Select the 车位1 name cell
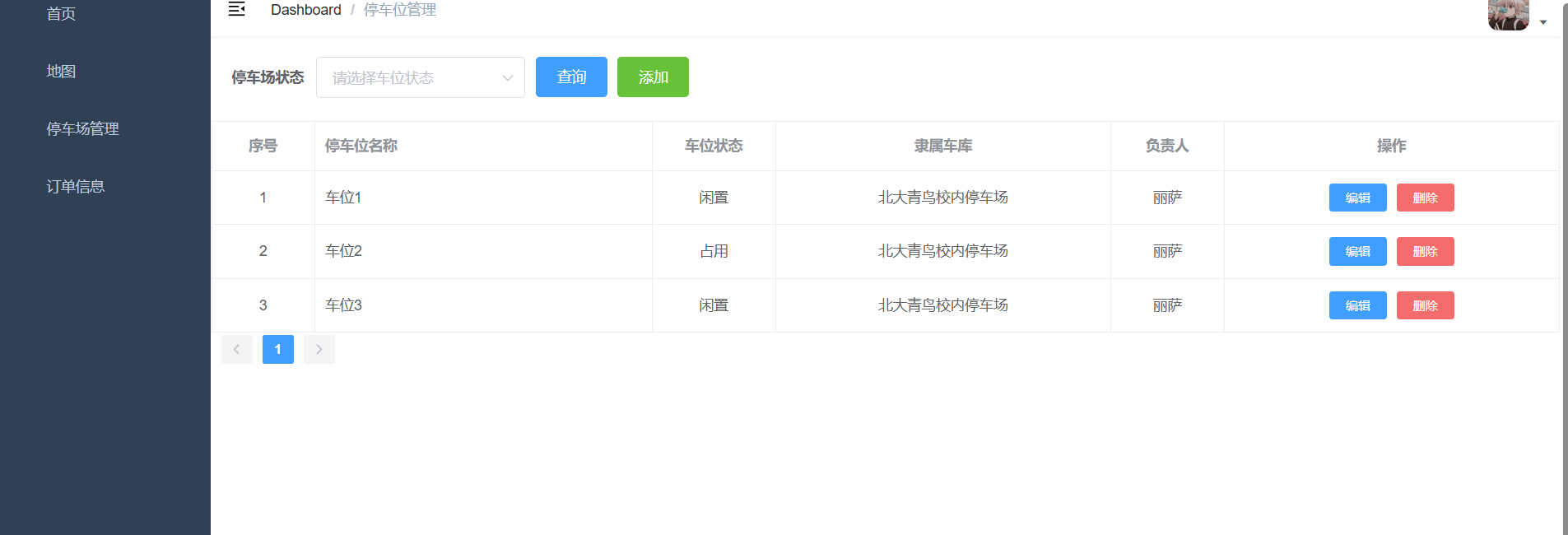The image size is (1568, 535). 484,198
